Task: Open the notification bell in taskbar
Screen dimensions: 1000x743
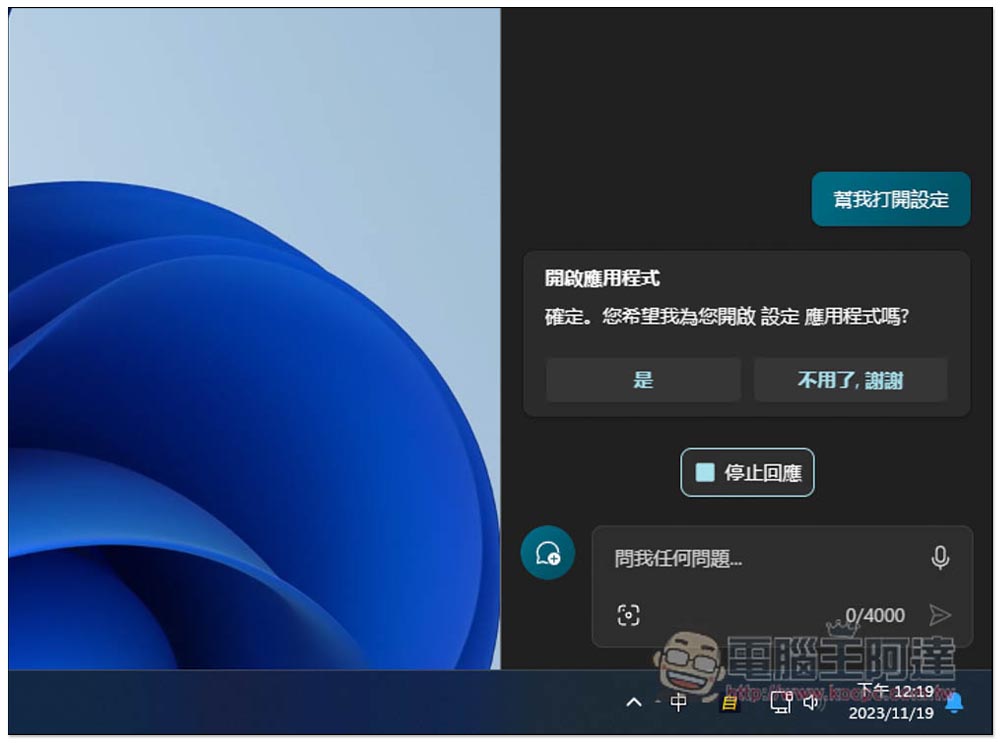Action: pos(954,703)
